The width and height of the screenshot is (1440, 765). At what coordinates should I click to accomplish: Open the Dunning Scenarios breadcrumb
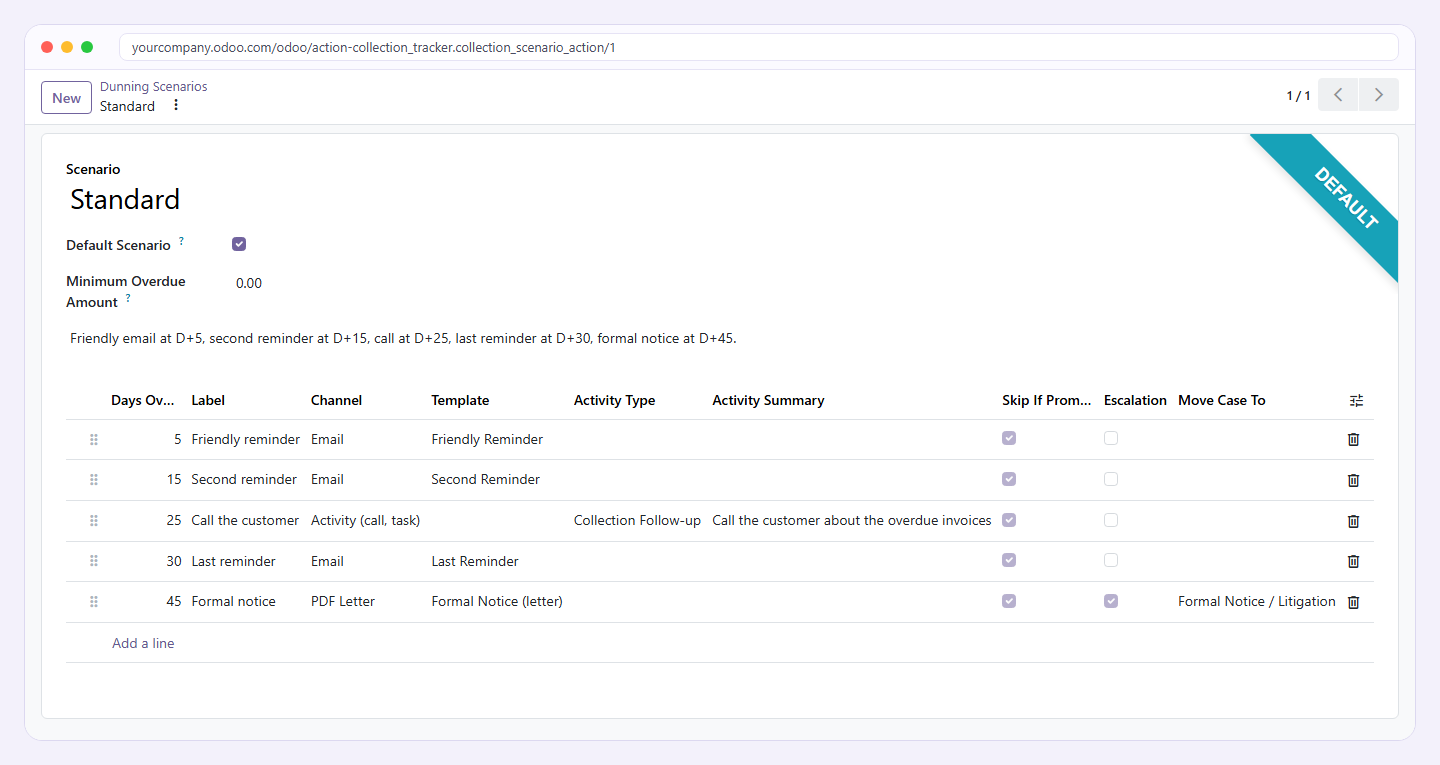click(154, 87)
